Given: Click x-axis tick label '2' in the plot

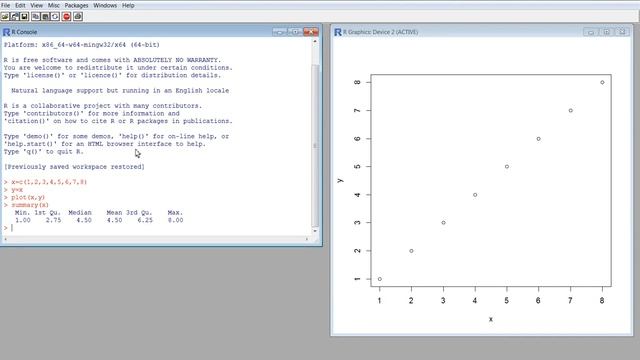Looking at the screenshot, I should tap(411, 300).
